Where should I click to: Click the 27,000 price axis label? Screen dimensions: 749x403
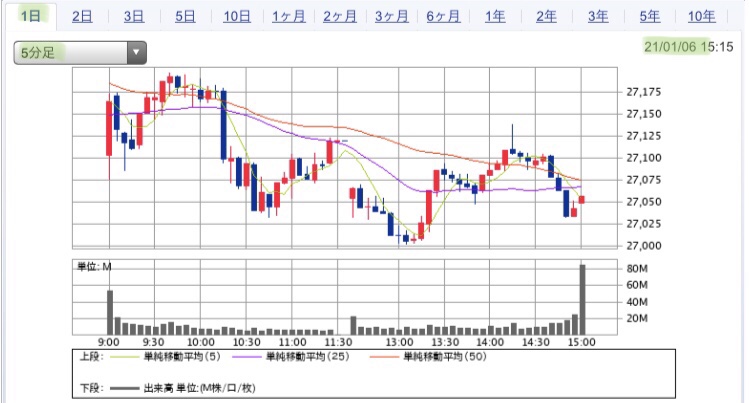click(644, 246)
